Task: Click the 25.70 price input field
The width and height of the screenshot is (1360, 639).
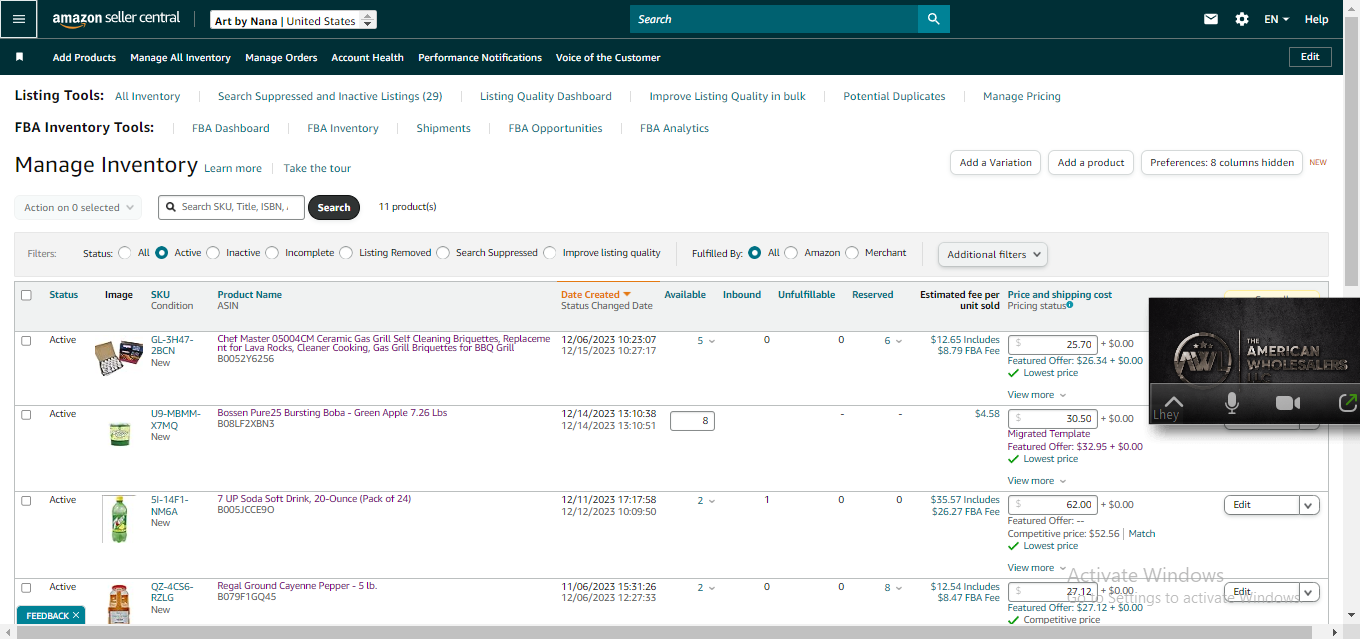Action: [1052, 344]
